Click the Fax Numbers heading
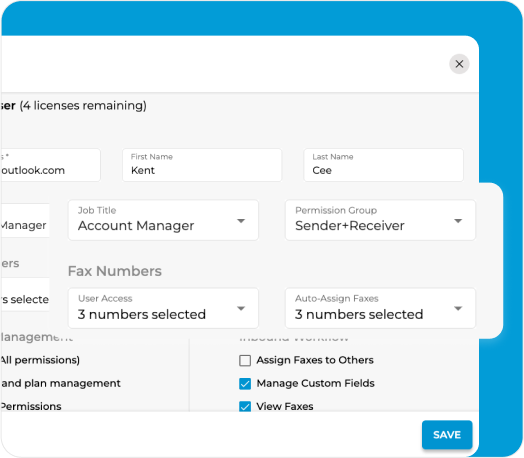Image resolution: width=524 pixels, height=458 pixels. click(x=115, y=271)
